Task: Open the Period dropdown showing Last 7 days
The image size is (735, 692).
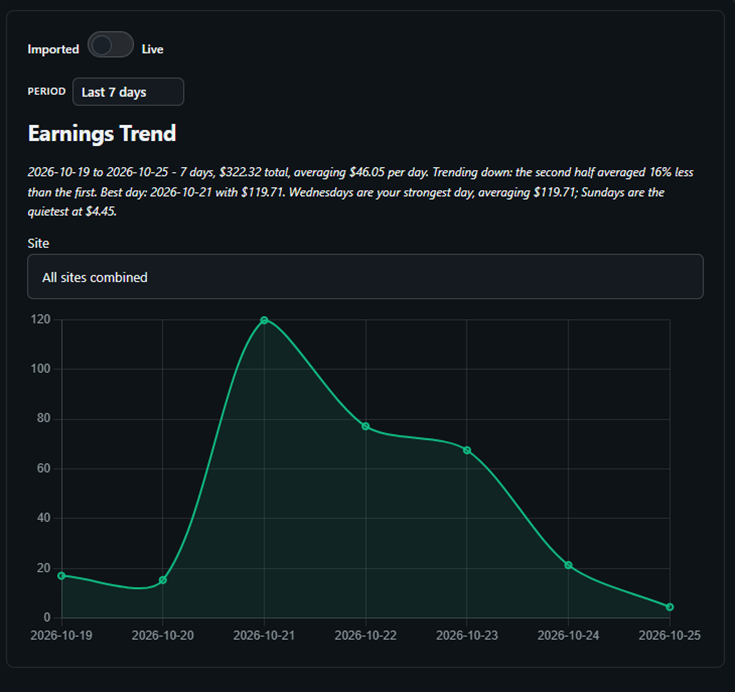Action: point(128,92)
